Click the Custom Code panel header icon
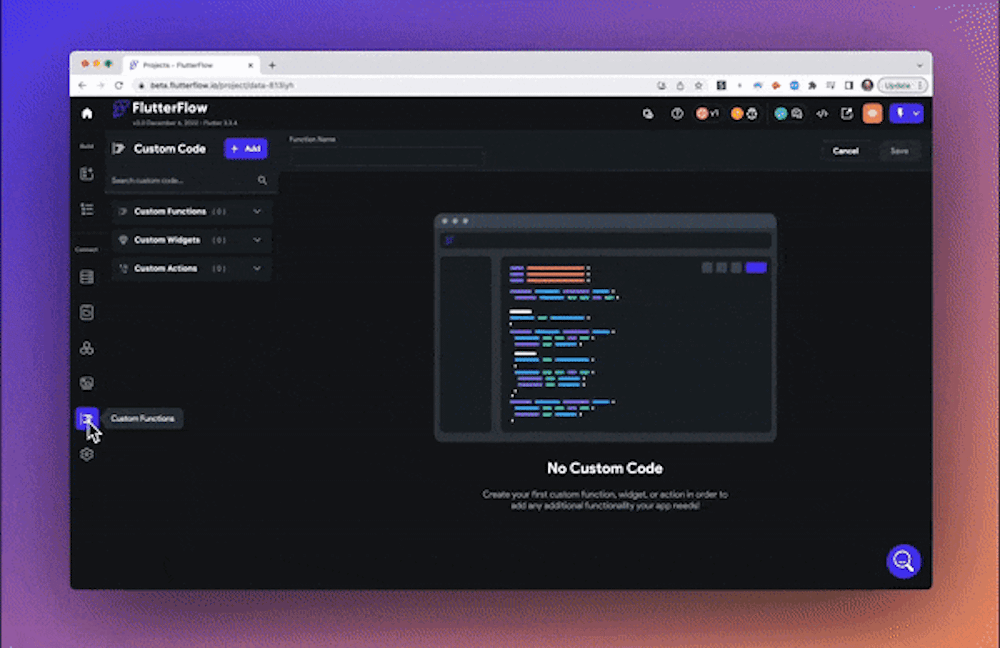 118,149
